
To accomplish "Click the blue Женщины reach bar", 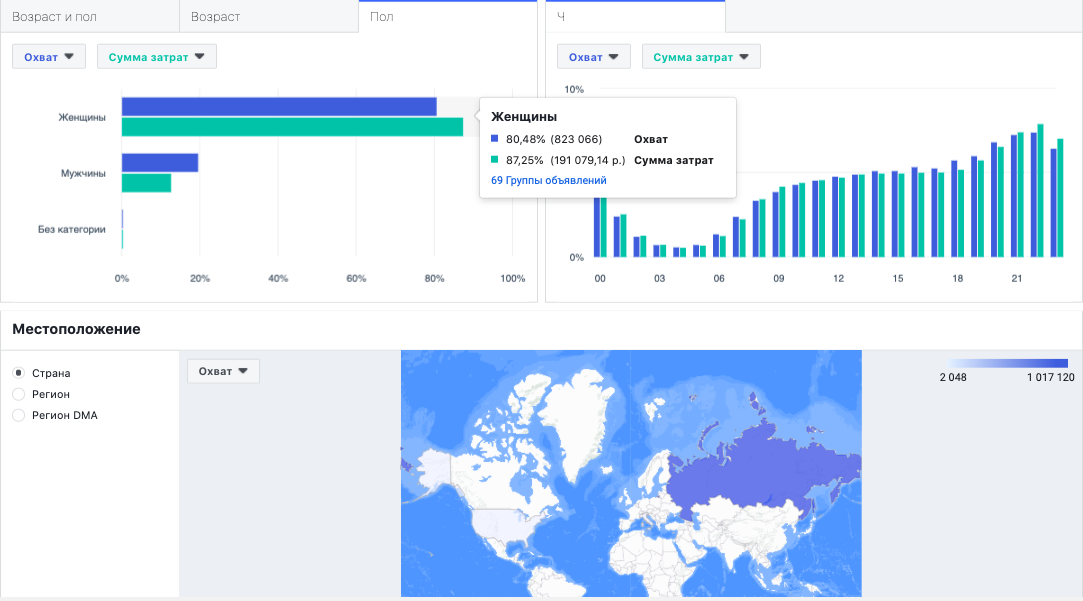I will pyautogui.click(x=279, y=106).
